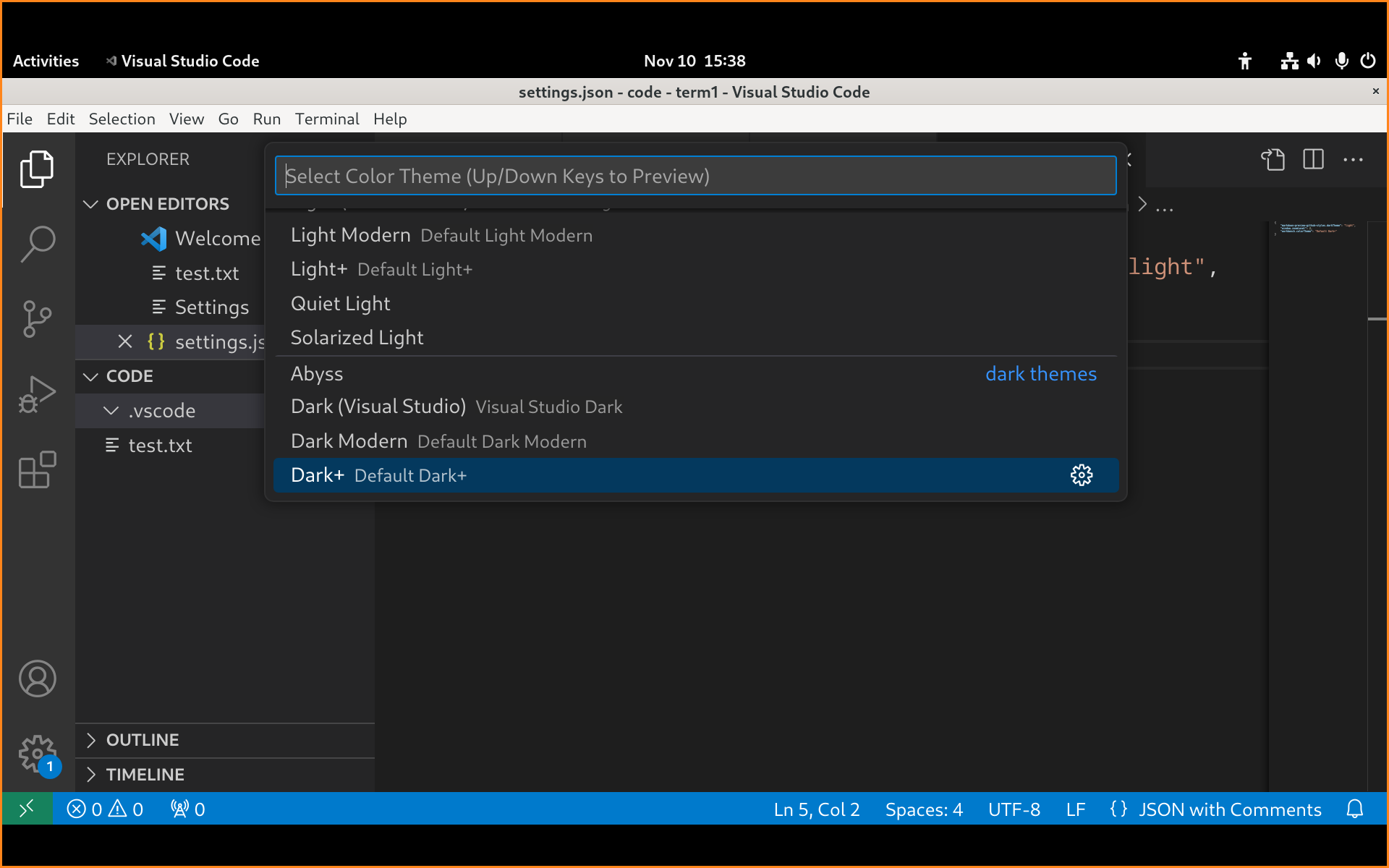
Task: Click the gear icon on the Dark+ theme row
Action: tap(1082, 475)
